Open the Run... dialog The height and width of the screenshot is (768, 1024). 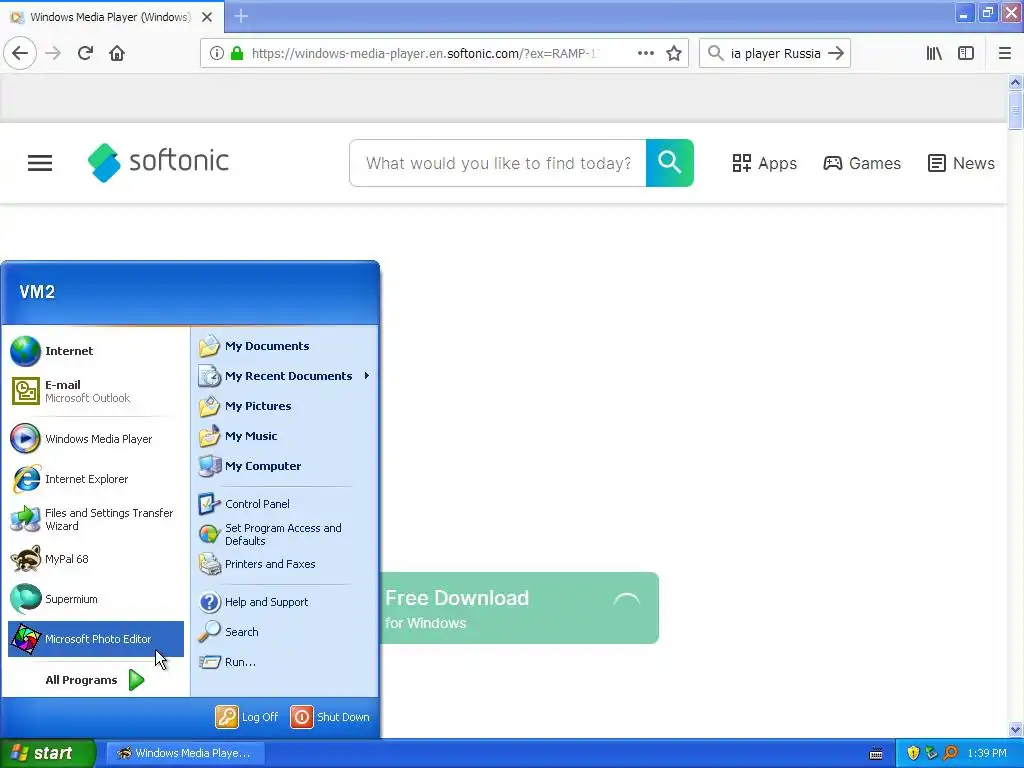tap(285, 662)
